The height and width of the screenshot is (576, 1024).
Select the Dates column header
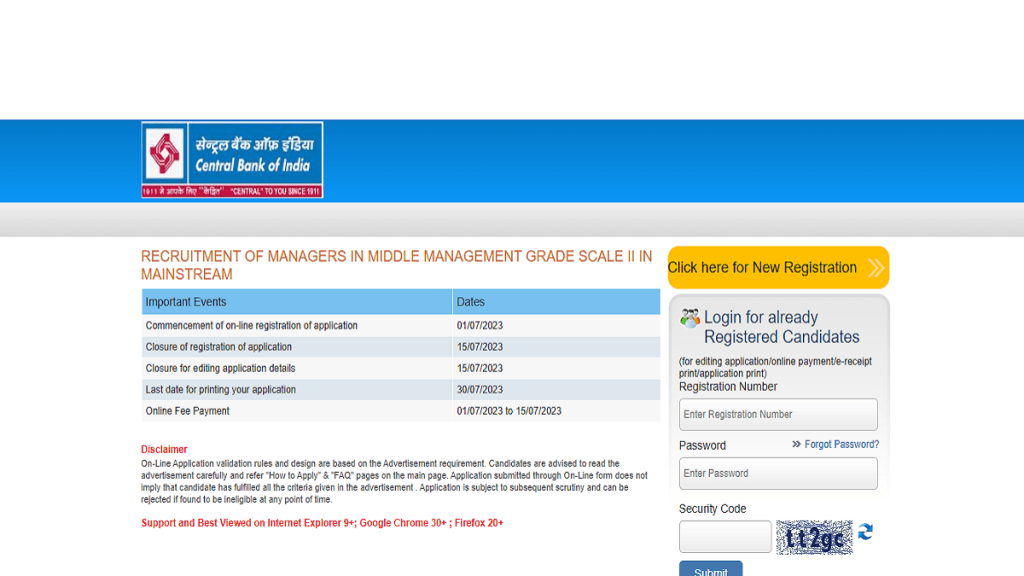coord(556,302)
